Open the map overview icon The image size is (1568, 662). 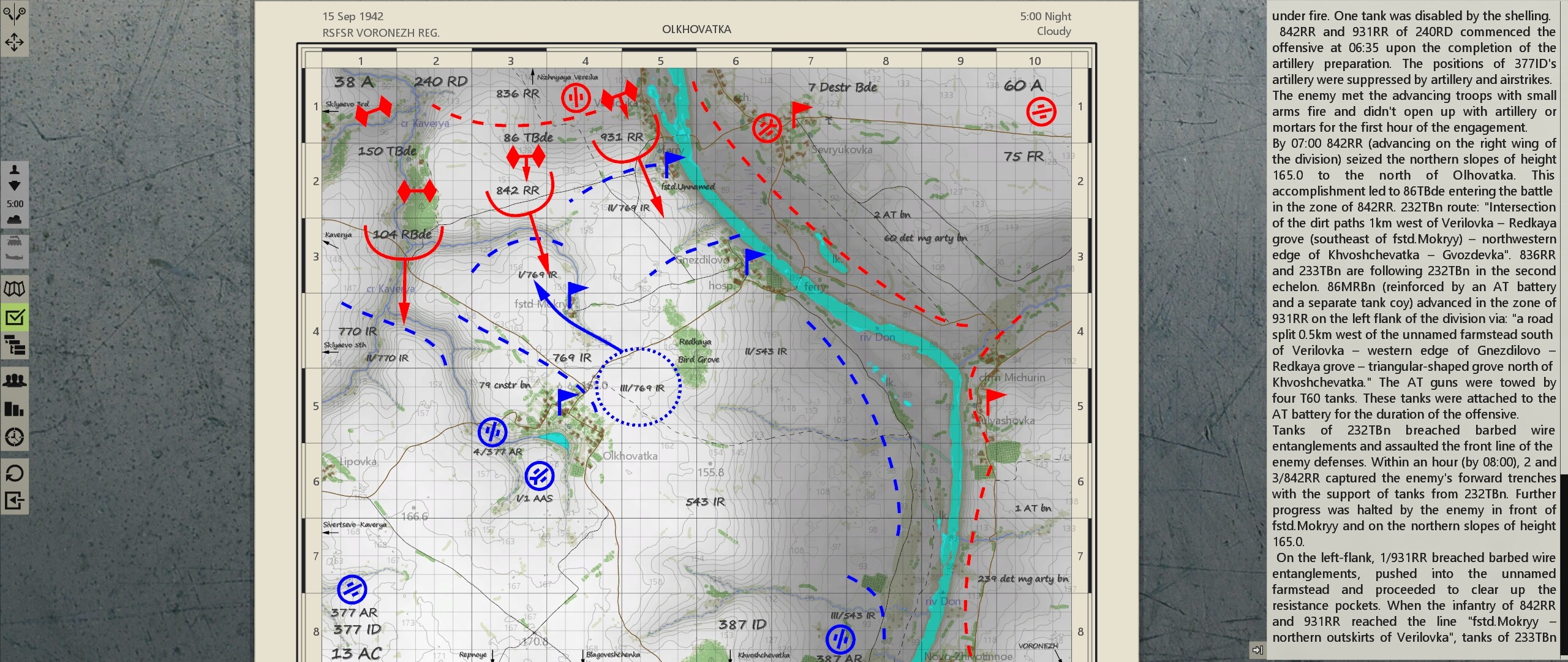pyautogui.click(x=15, y=288)
